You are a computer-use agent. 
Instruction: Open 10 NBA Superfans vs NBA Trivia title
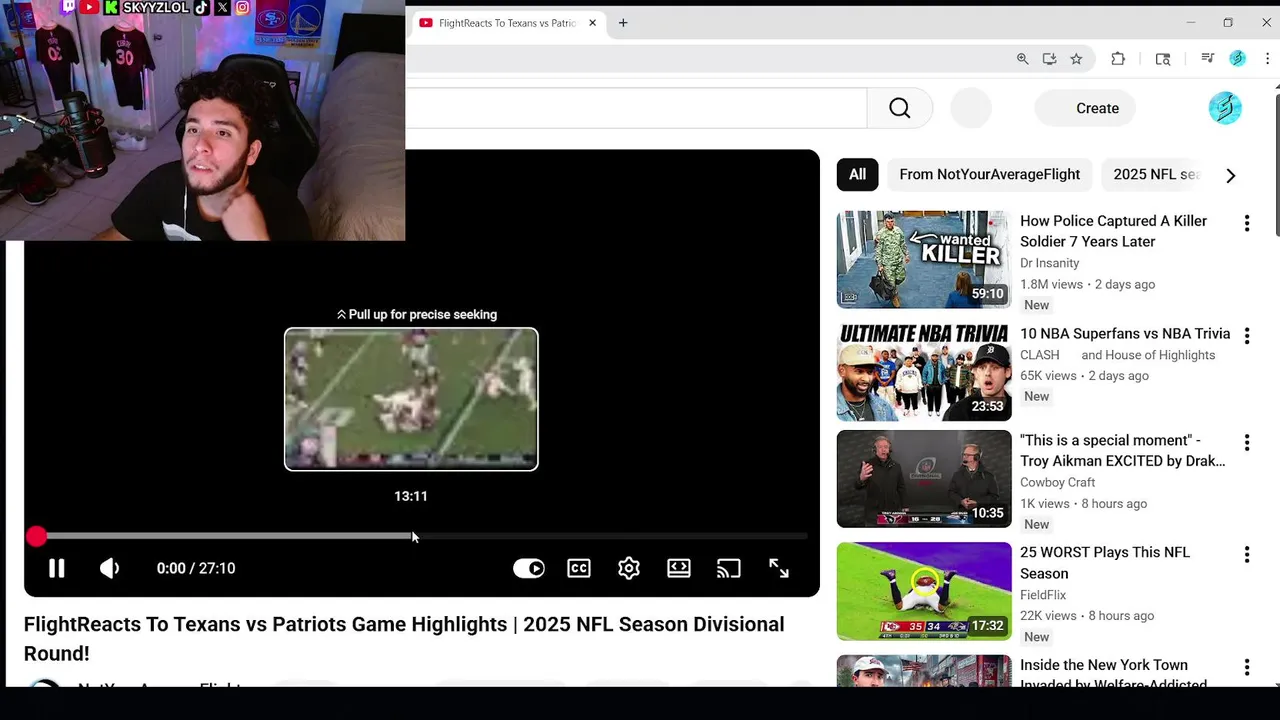coord(1125,334)
